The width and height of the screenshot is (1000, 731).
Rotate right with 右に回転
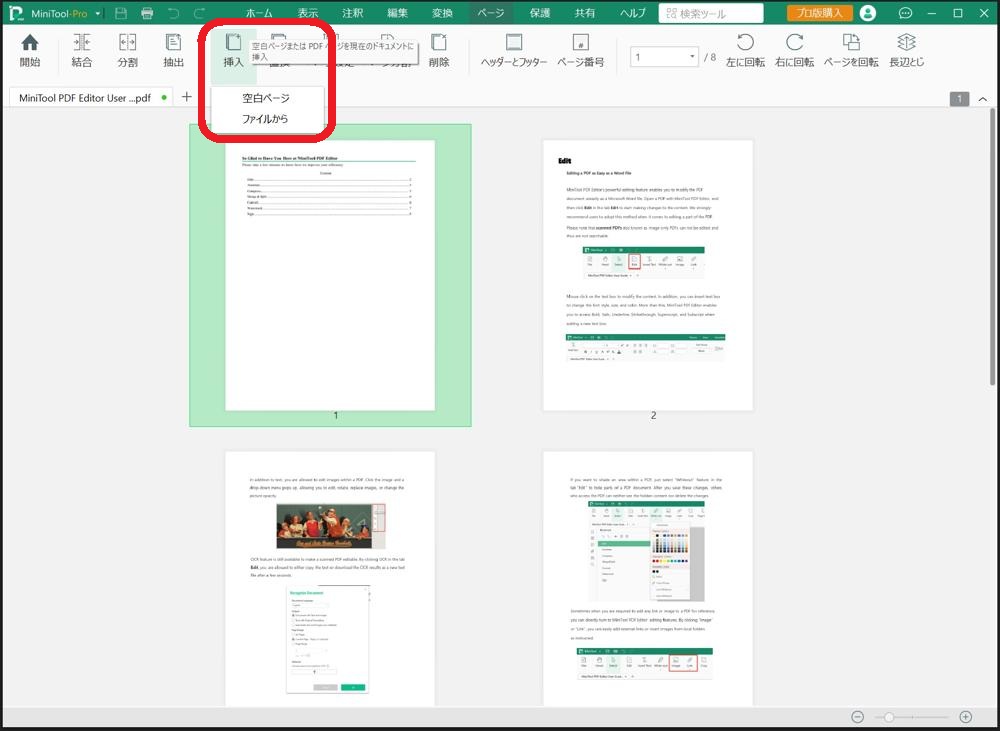pyautogui.click(x=795, y=50)
